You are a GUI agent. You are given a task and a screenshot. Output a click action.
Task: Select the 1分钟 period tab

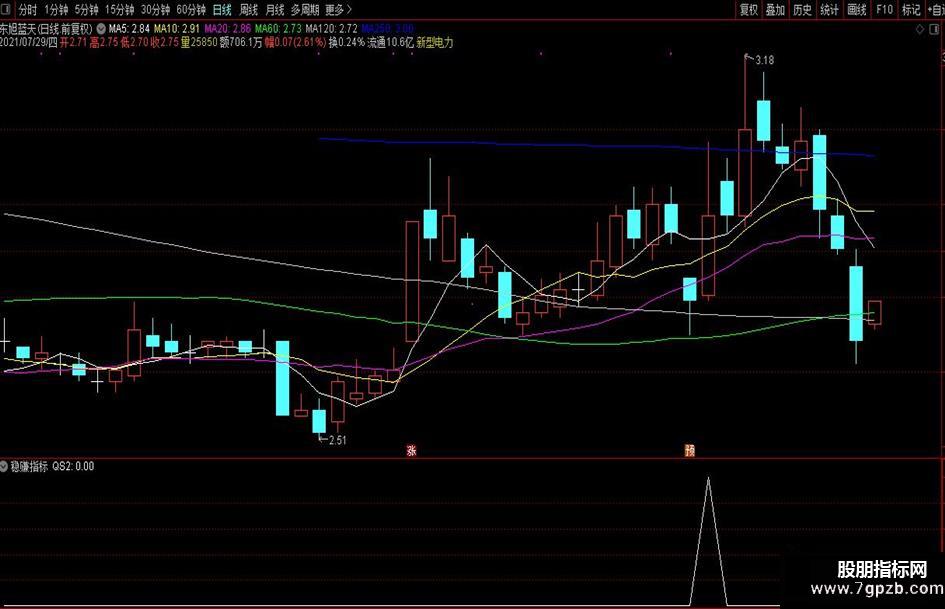coord(56,10)
